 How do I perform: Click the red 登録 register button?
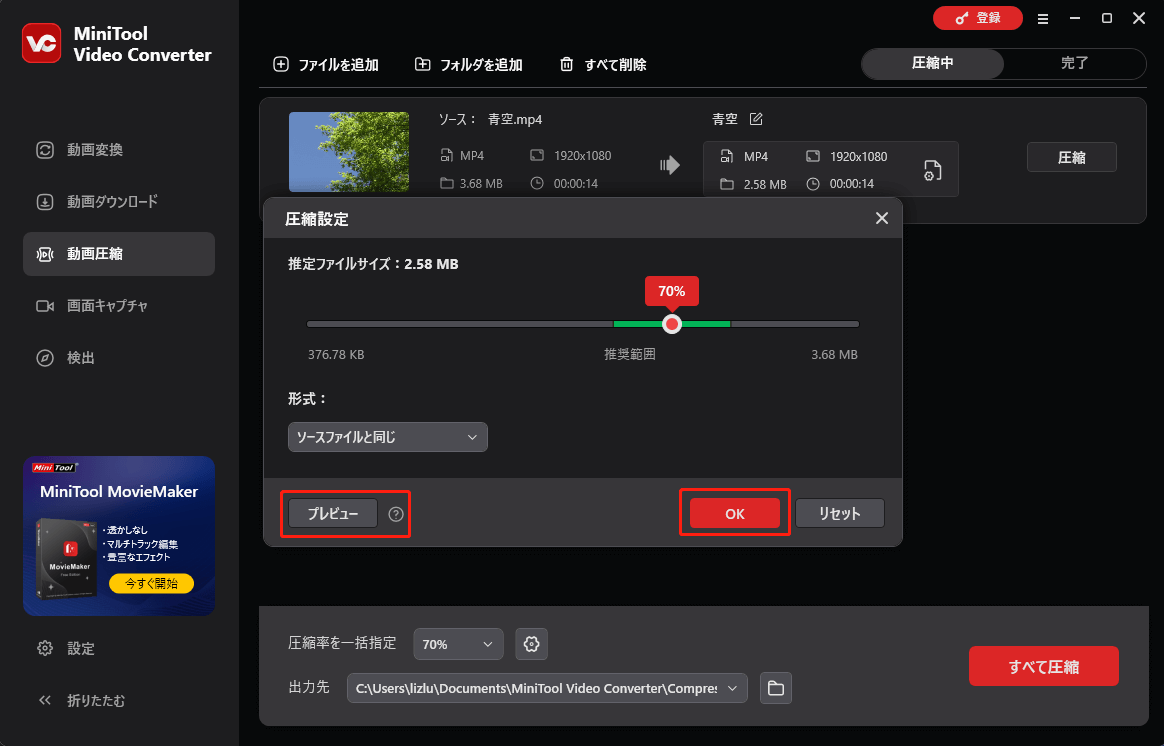coord(978,19)
